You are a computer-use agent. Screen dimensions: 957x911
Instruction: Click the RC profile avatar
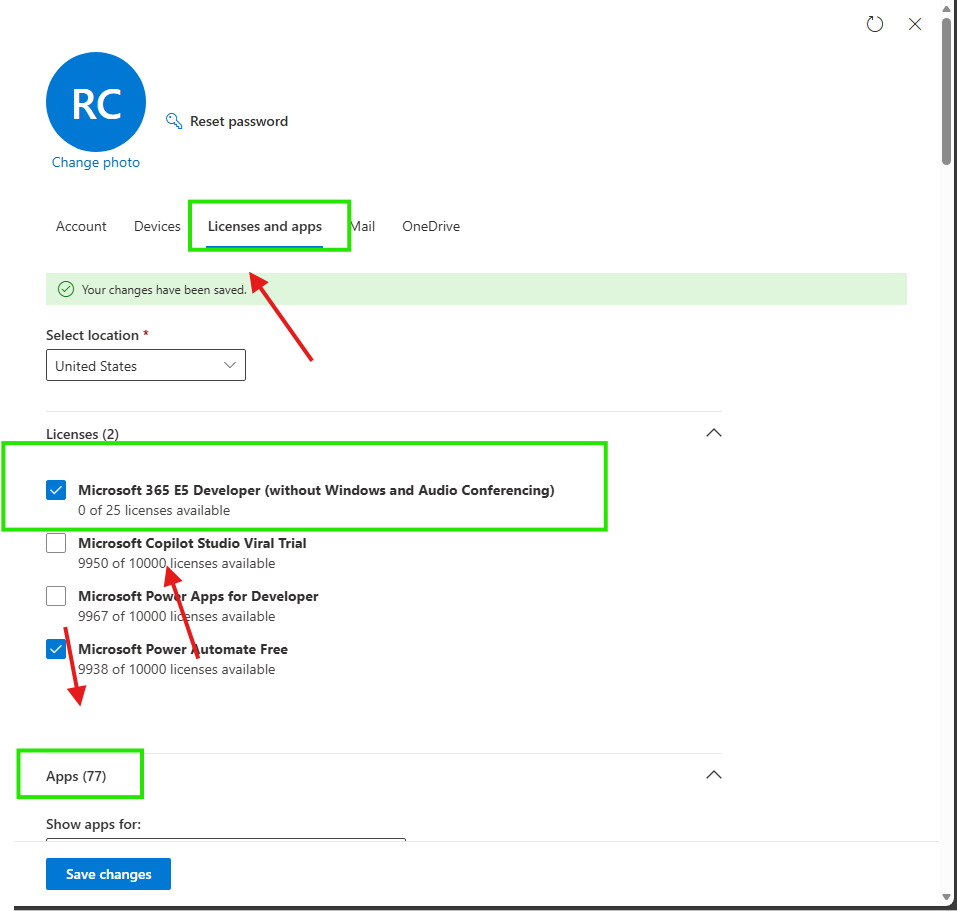(96, 102)
